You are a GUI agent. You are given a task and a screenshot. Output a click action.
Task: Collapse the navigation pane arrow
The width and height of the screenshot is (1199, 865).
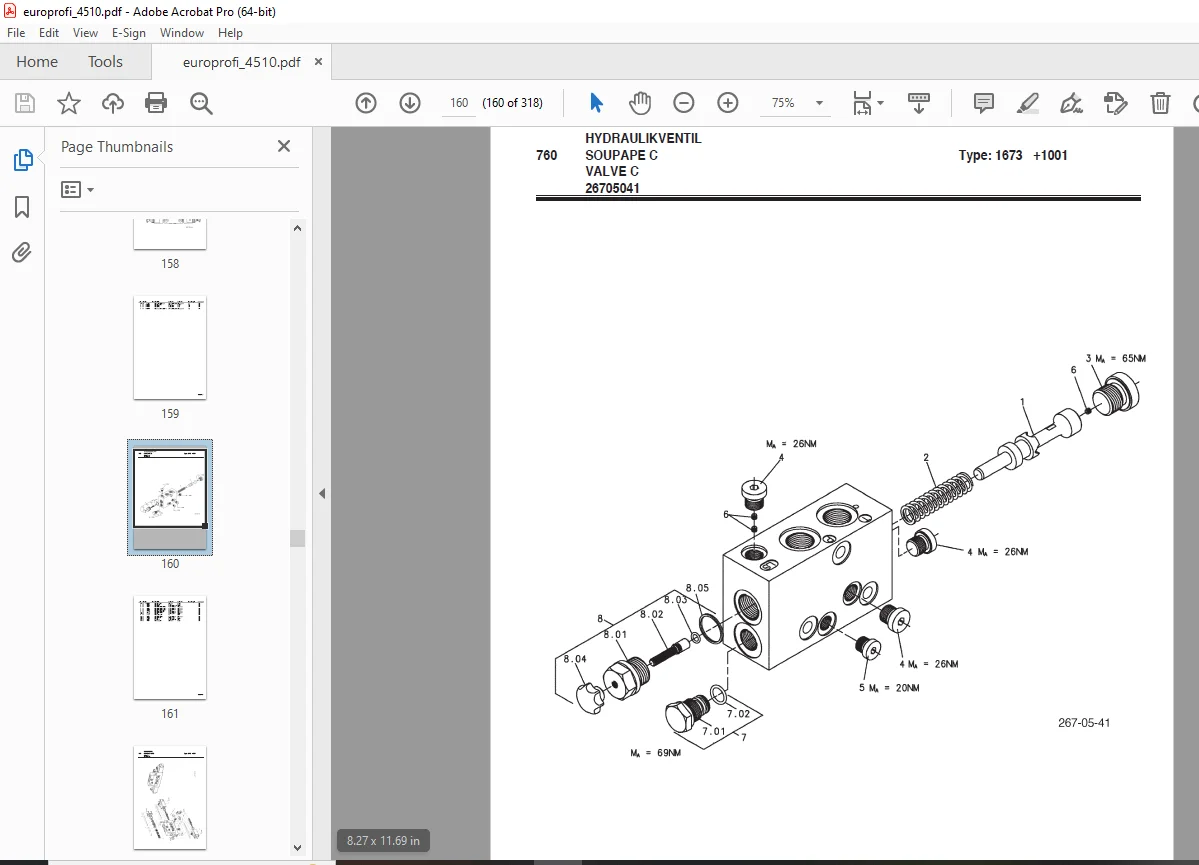coord(322,493)
